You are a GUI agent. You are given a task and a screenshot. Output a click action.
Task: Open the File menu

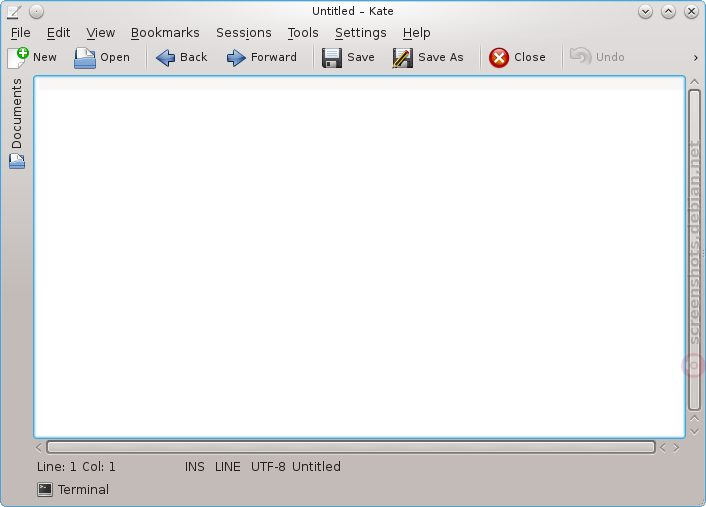tap(21, 33)
